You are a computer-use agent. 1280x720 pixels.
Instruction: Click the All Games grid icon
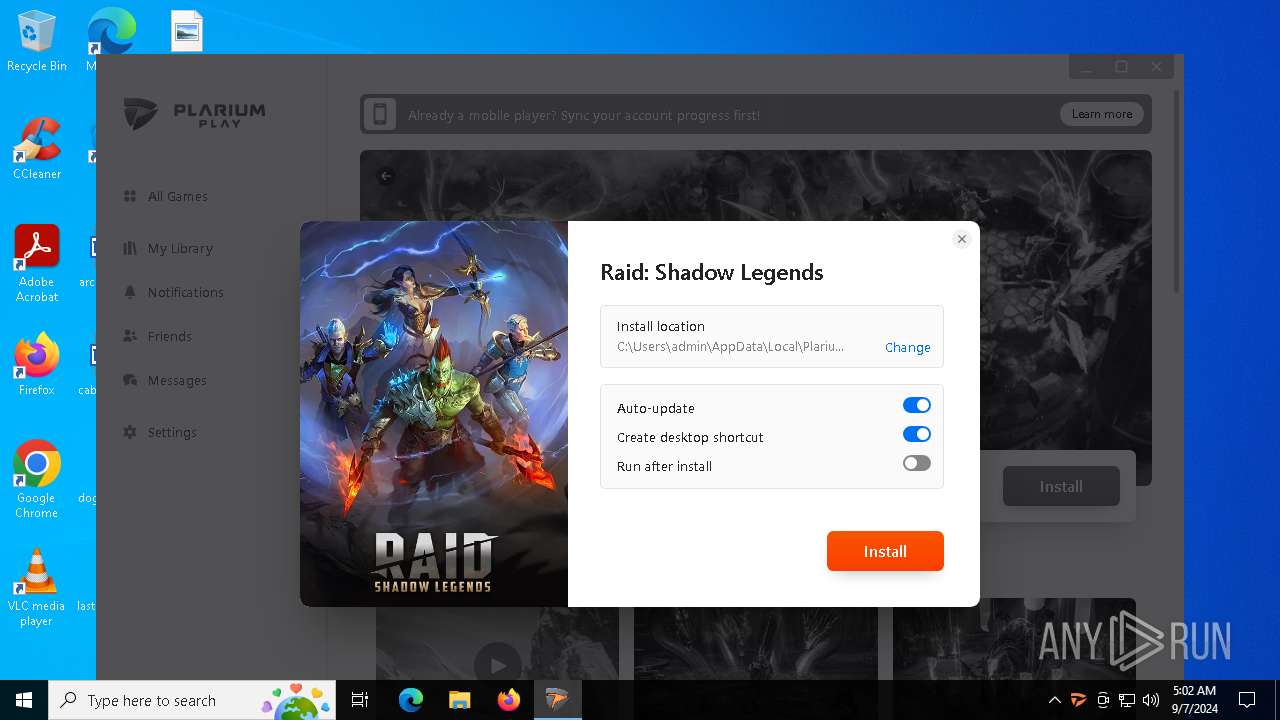tap(130, 196)
